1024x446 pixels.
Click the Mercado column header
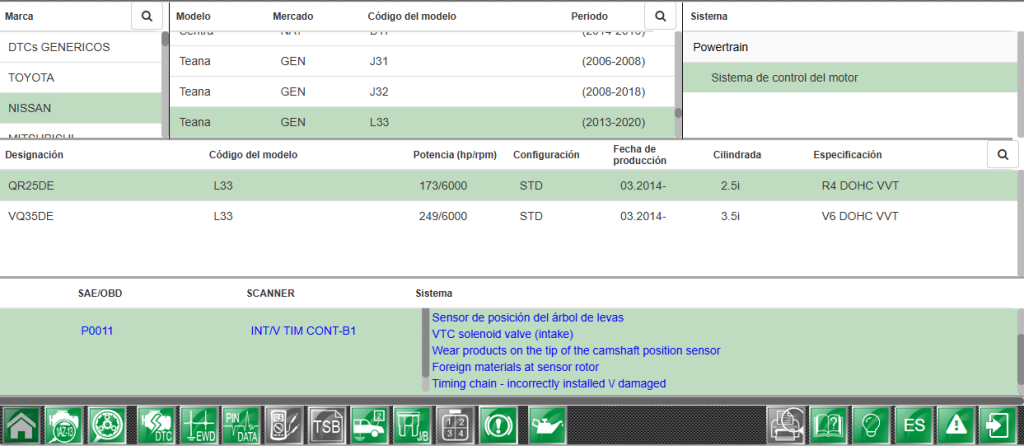293,16
